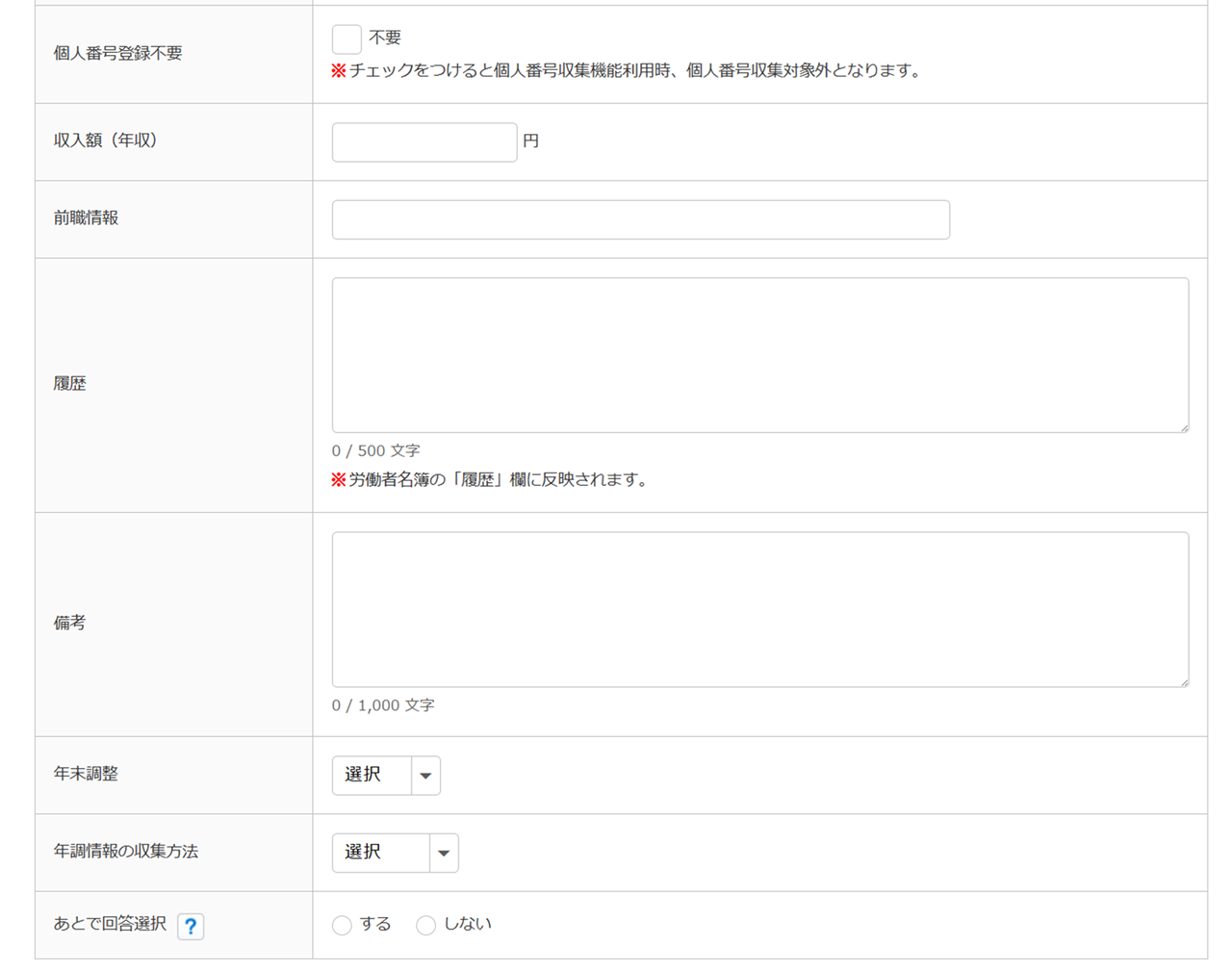Click the 履歴 textarea resize handle
The image size is (1232, 970).
(x=1183, y=426)
